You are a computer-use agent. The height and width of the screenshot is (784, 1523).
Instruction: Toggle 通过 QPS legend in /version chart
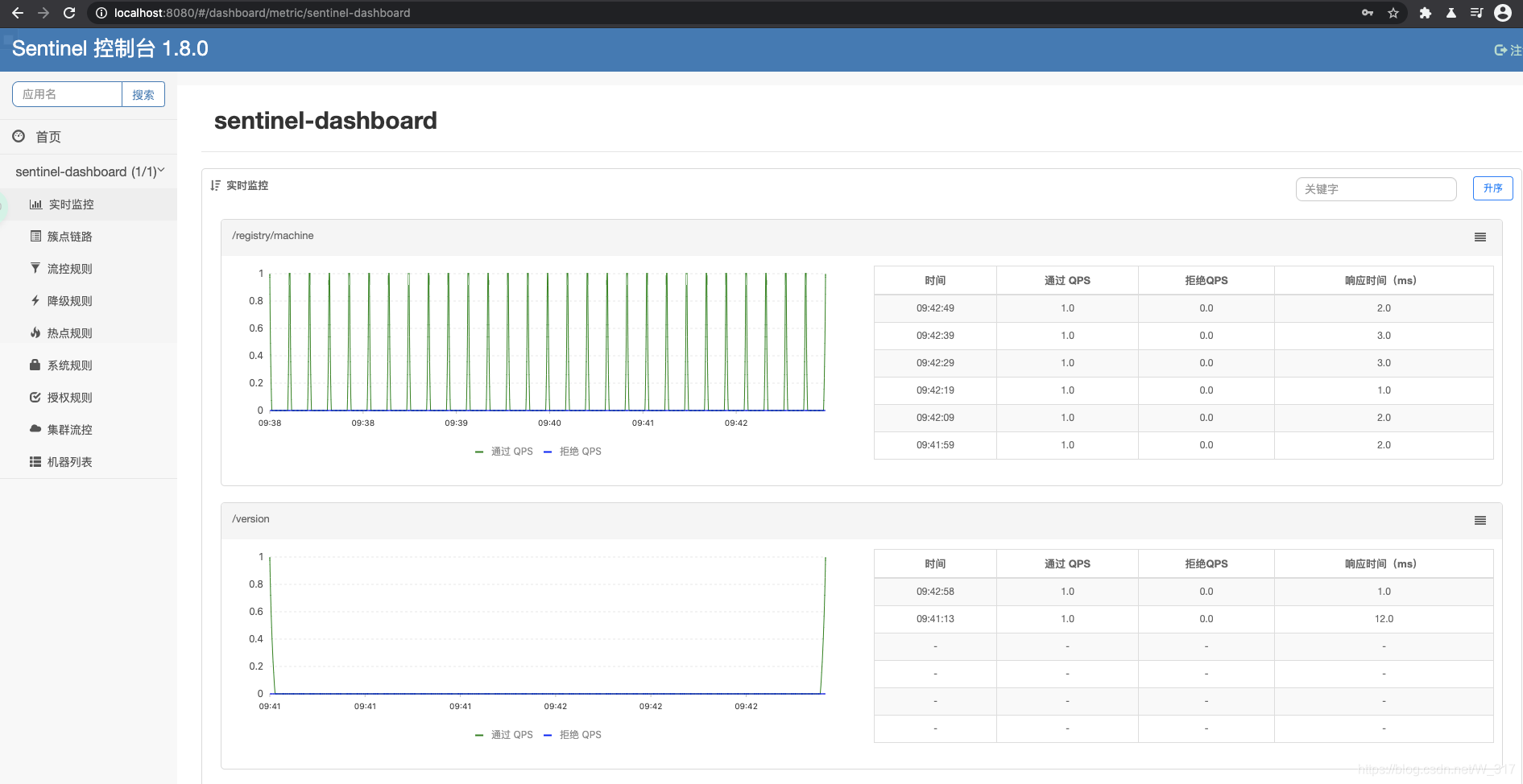[504, 735]
